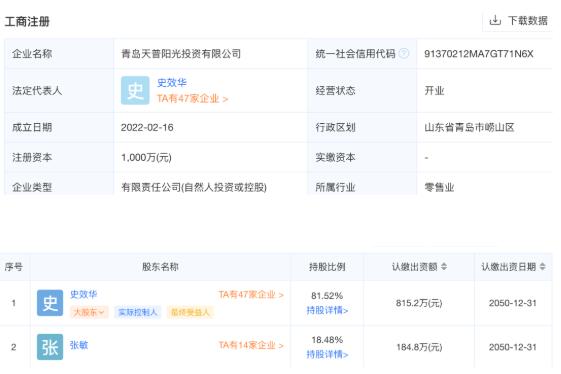View 持股详情 for the 18.48% holding

coord(327,354)
